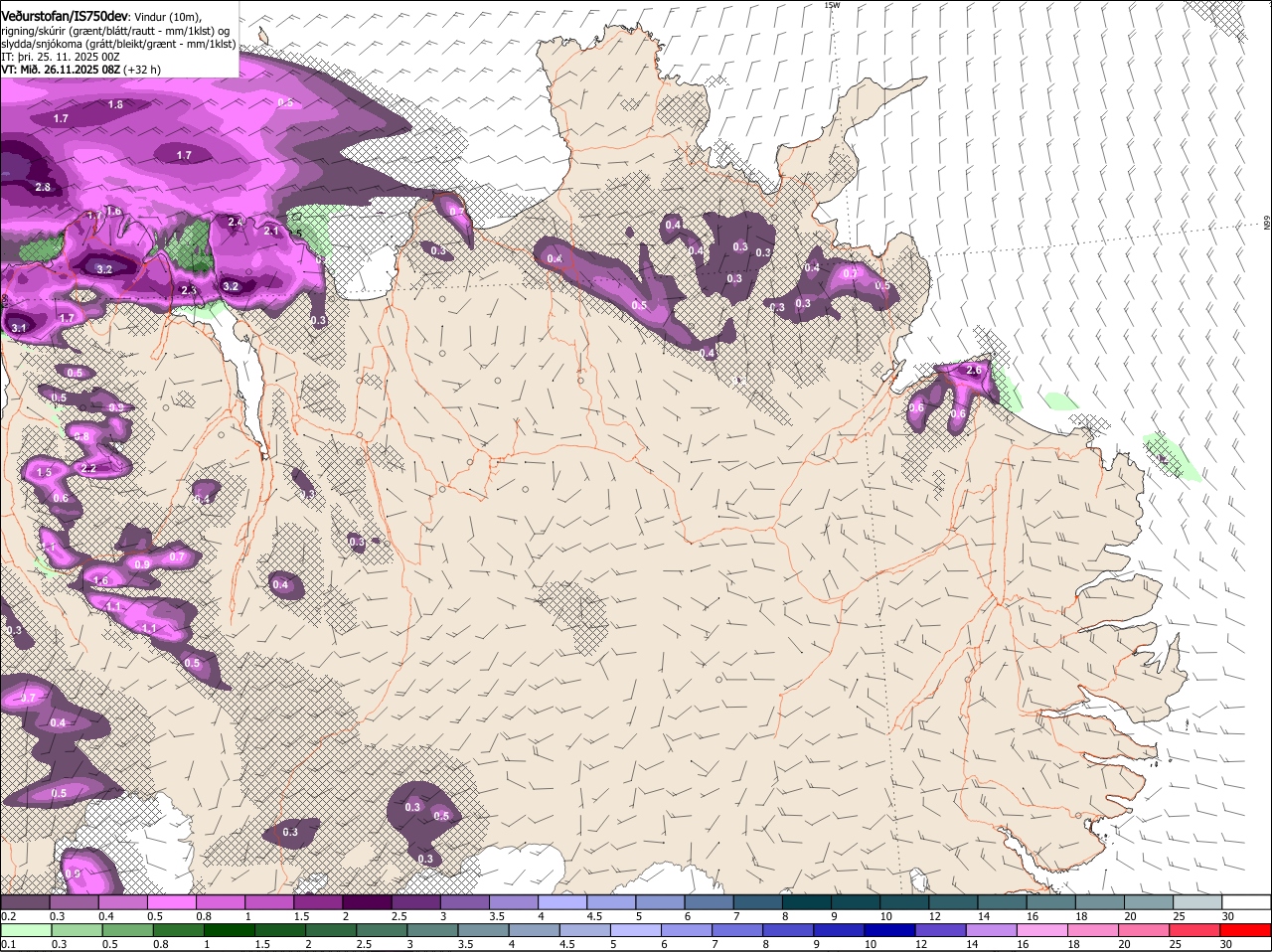This screenshot has height=952, width=1272.
Task: Select the IT: þri. 25. 11. 2025 00Z line
Action: pos(61,57)
